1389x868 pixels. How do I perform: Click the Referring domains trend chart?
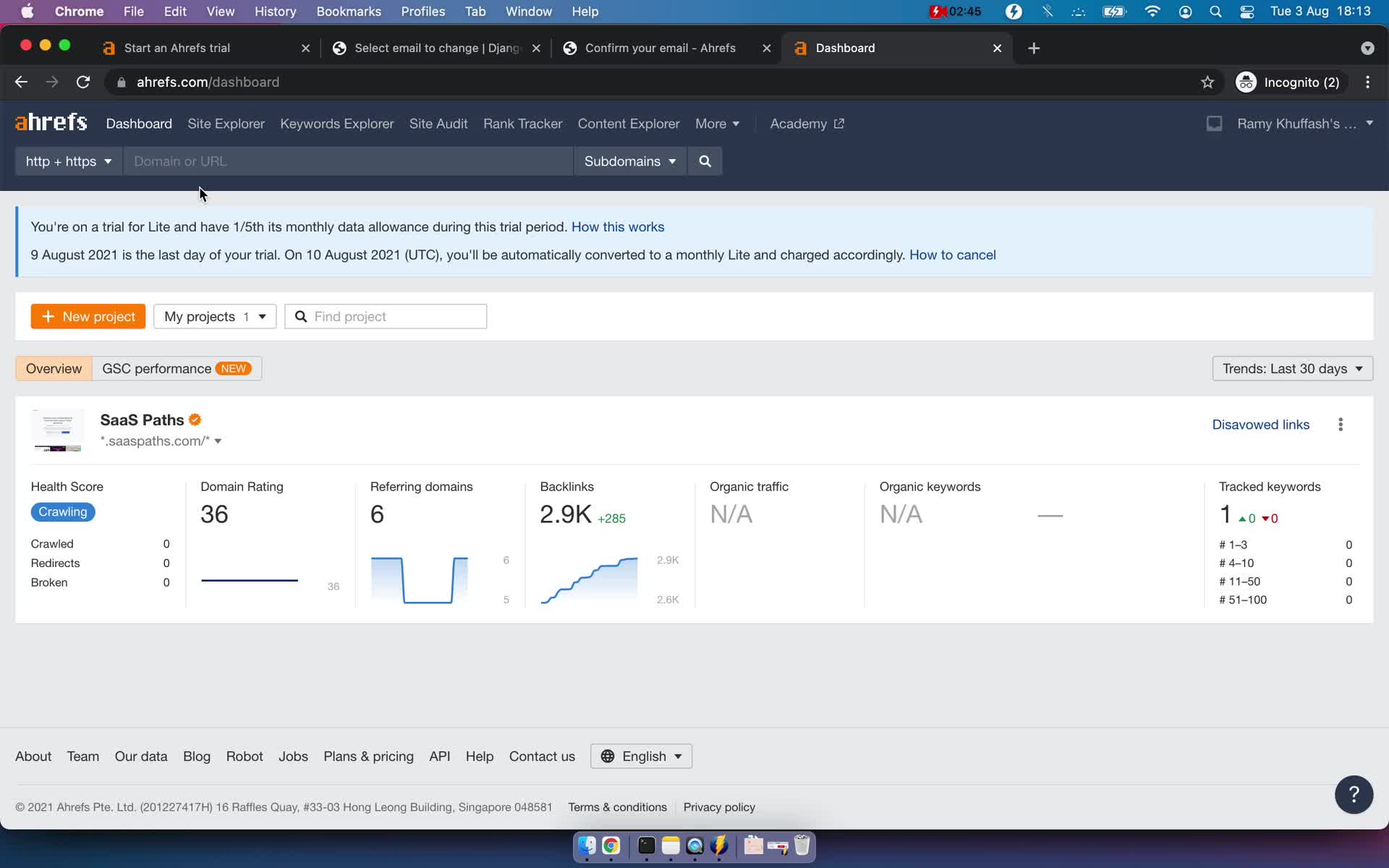[419, 580]
